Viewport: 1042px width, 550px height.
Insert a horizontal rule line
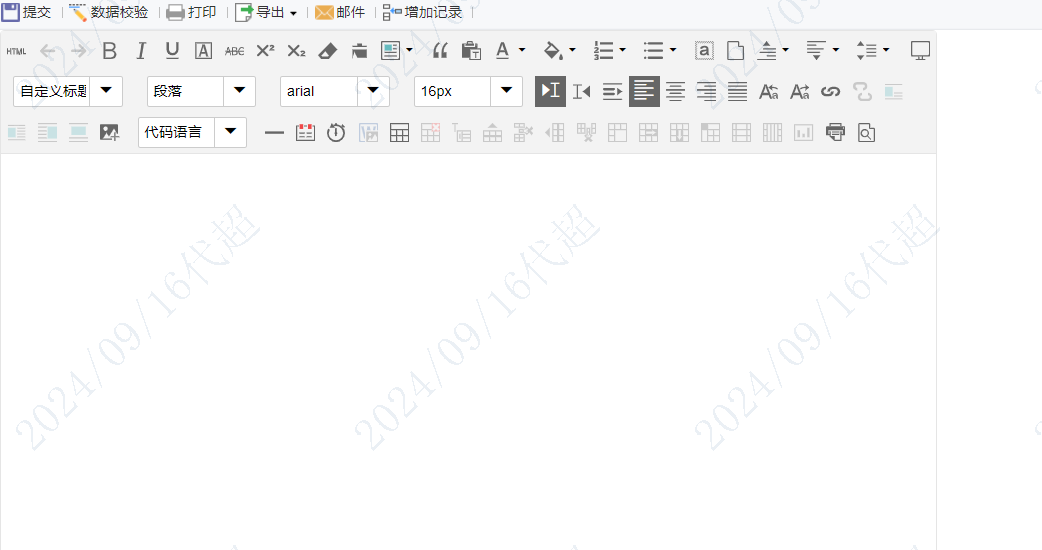click(x=274, y=133)
